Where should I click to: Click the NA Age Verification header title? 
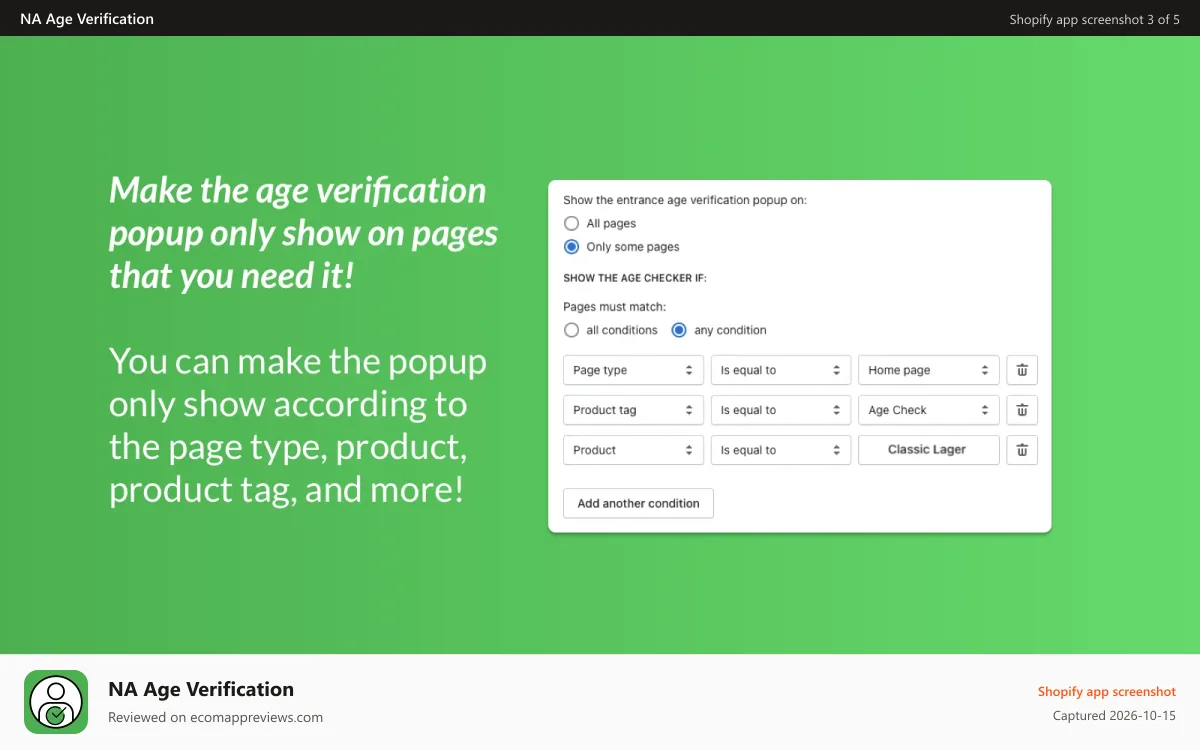point(87,18)
